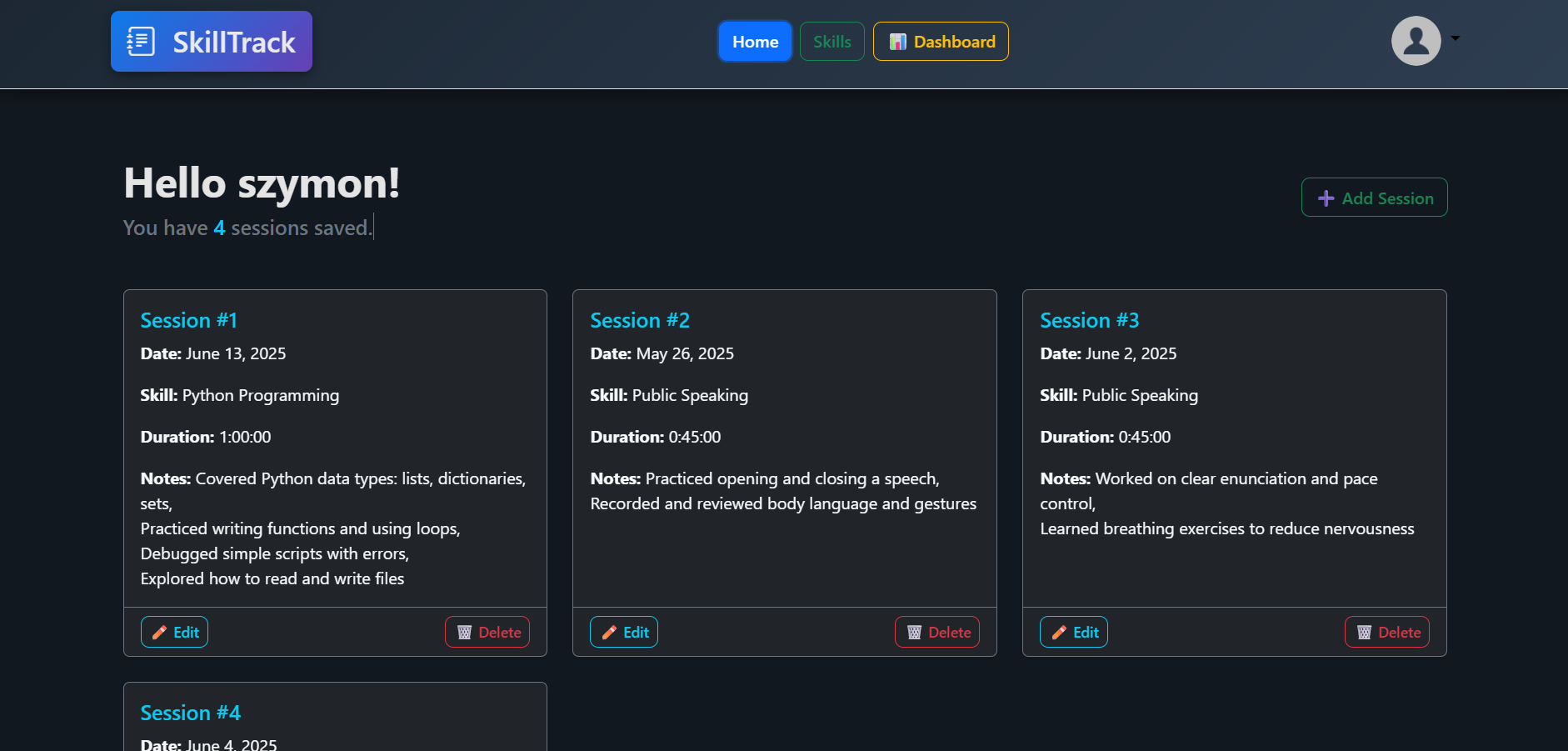Click the plus icon in Add Session
Image resolution: width=1568 pixels, height=751 pixels.
(x=1325, y=198)
